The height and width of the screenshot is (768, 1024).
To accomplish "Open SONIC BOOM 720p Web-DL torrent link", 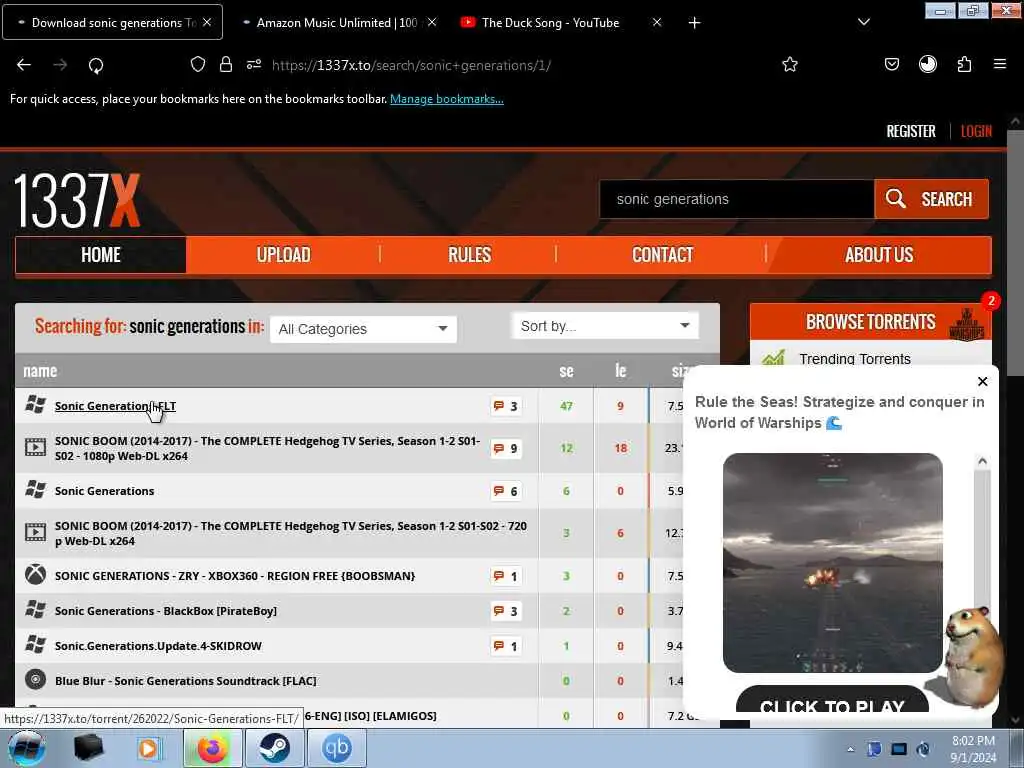I will point(291,534).
